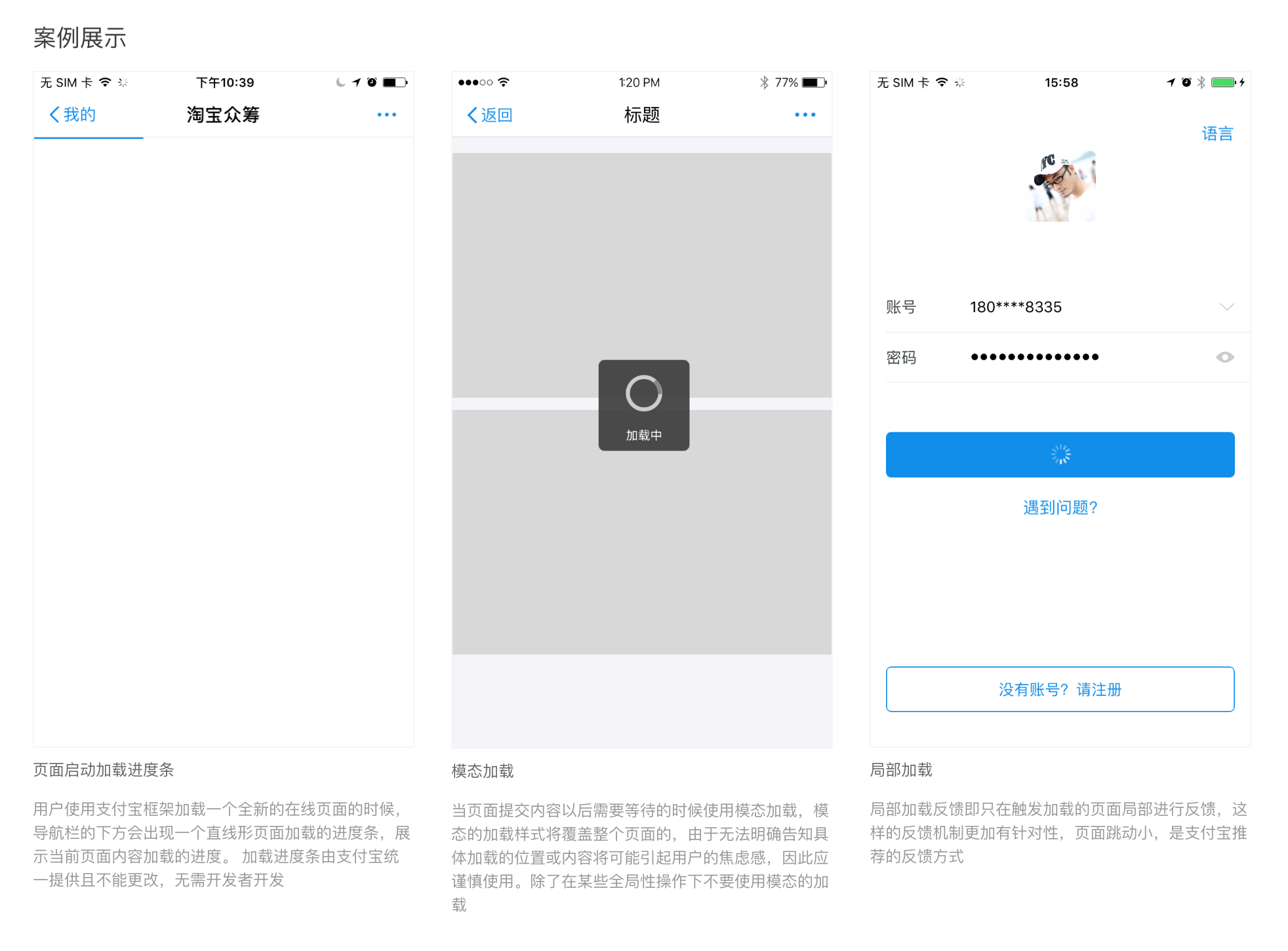This screenshot has width=1288, height=951.
Task: Tap the battery icon in the 下午10:39 status bar
Action: tap(395, 82)
